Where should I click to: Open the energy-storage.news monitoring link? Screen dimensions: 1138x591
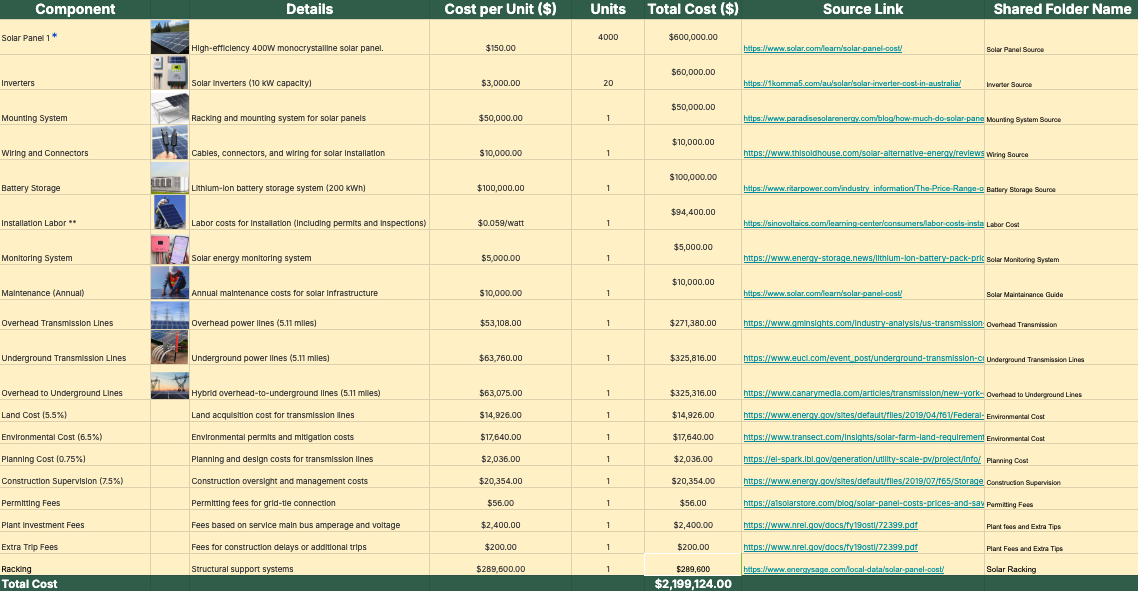[x=864, y=258]
